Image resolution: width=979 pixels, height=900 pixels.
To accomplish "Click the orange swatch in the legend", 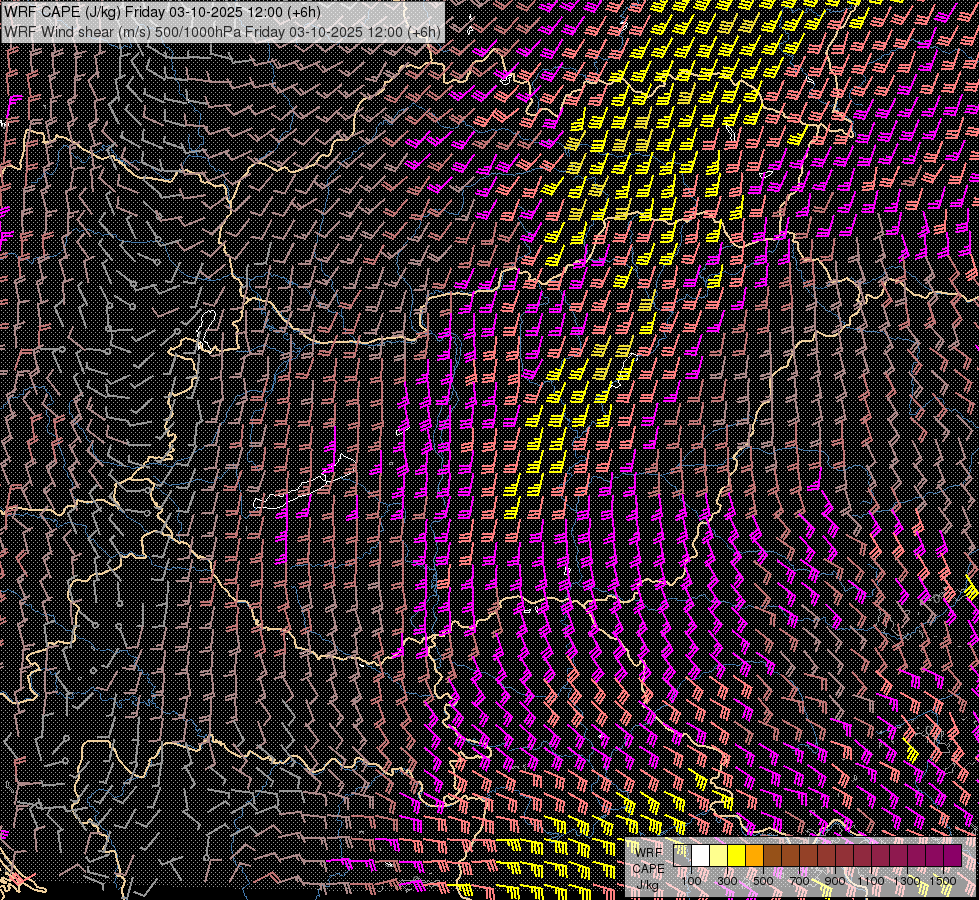I will (x=755, y=856).
